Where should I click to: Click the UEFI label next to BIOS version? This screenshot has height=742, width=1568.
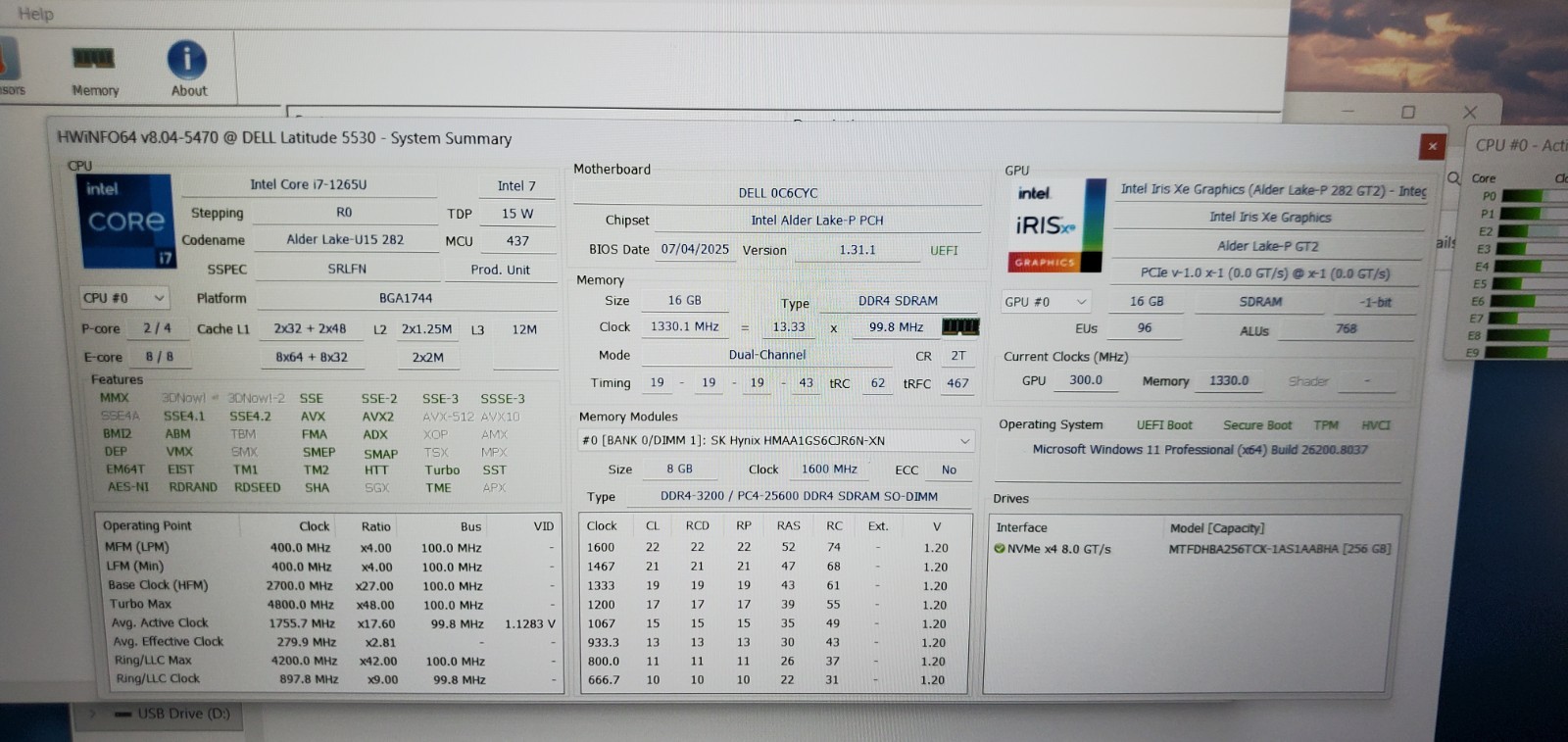pyautogui.click(x=944, y=251)
